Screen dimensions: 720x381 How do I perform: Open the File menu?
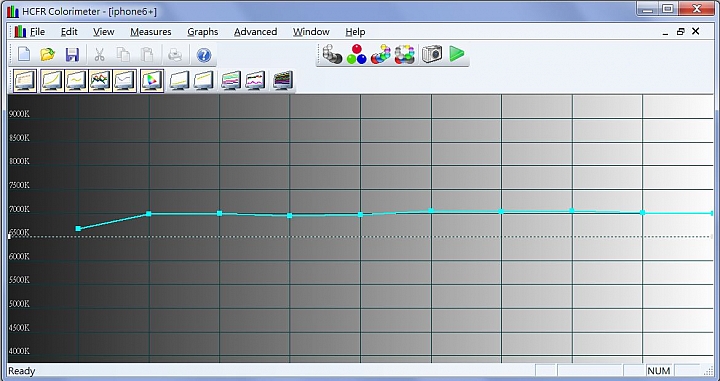tap(37, 32)
